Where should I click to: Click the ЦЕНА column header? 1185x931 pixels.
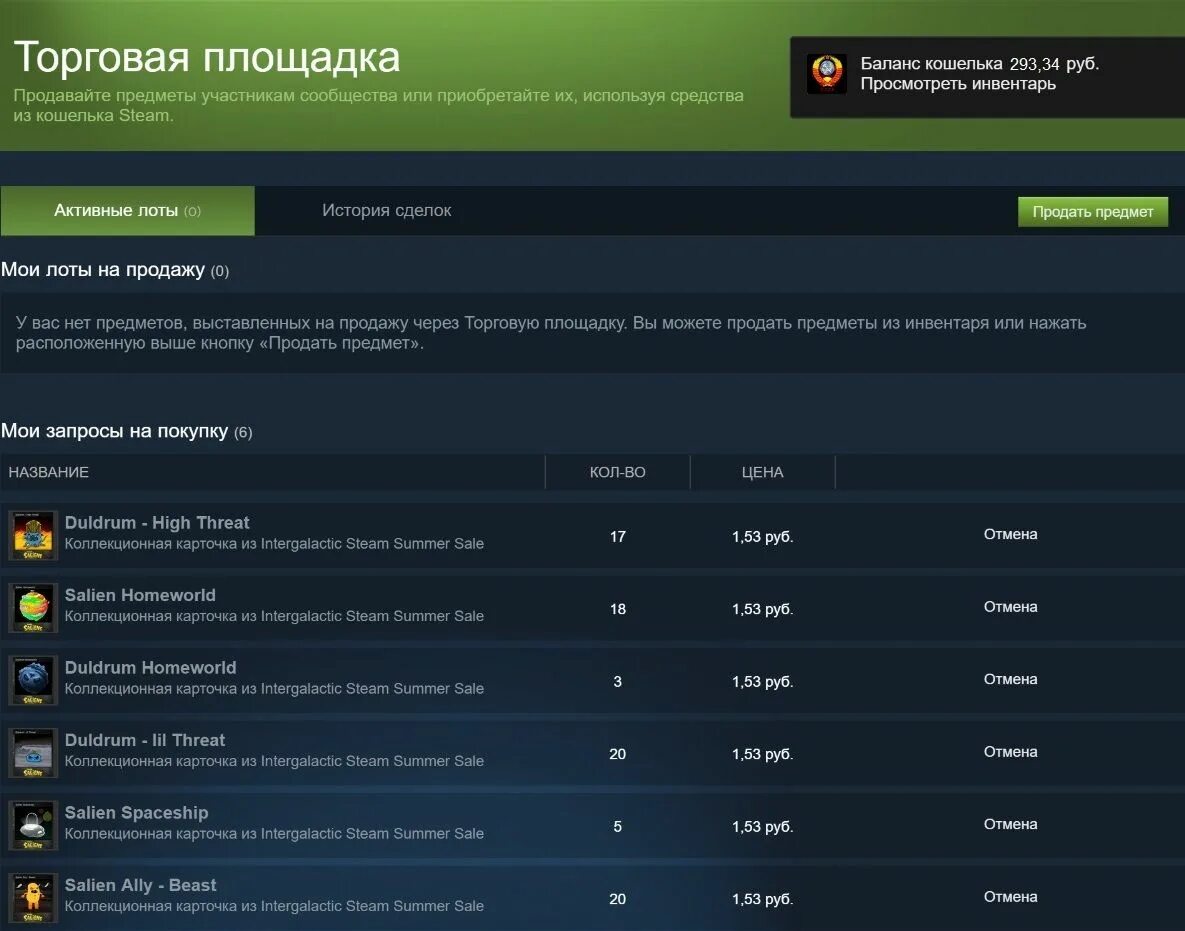(763, 472)
